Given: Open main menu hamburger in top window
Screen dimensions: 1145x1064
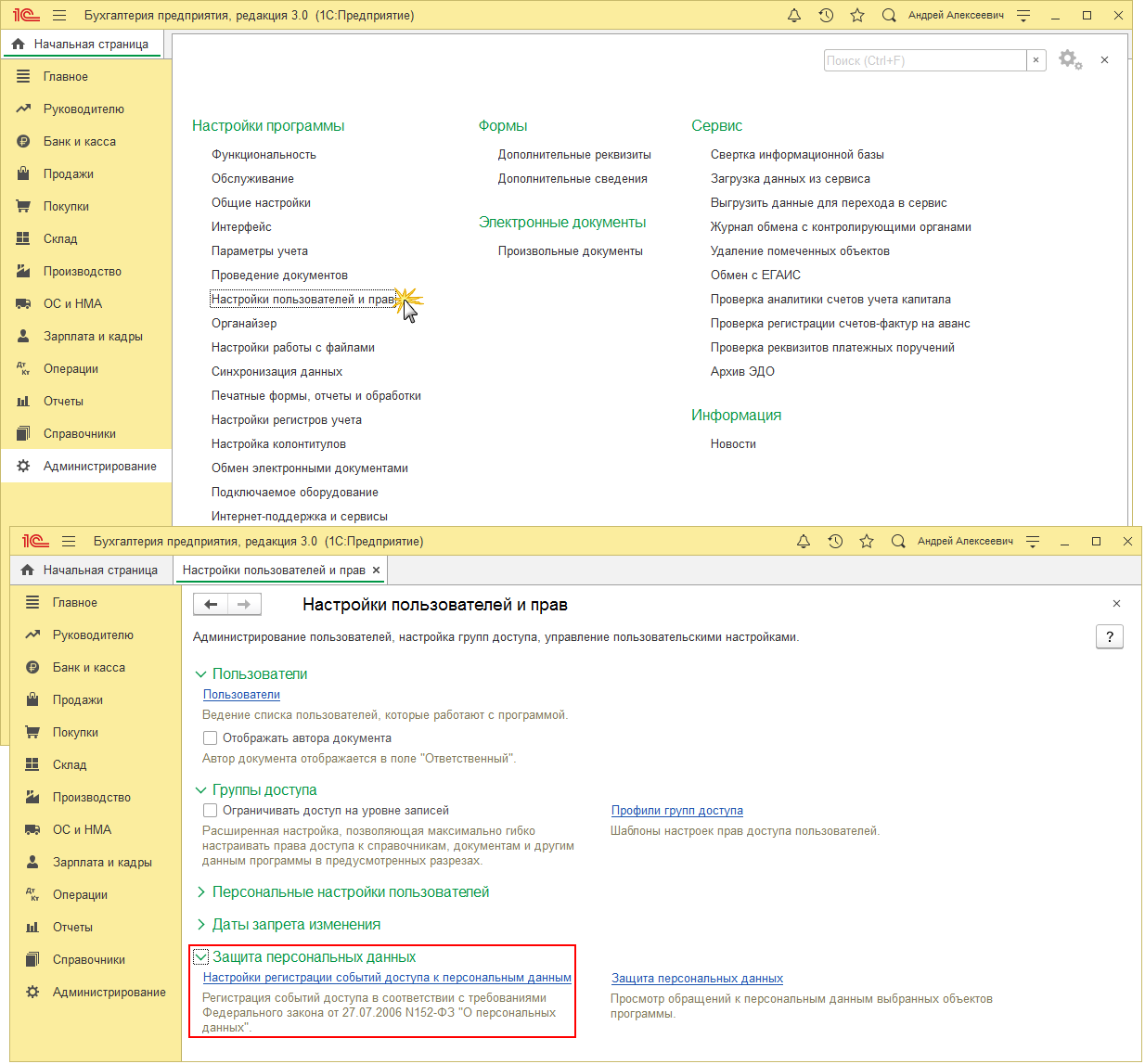Looking at the screenshot, I should pyautogui.click(x=59, y=16).
